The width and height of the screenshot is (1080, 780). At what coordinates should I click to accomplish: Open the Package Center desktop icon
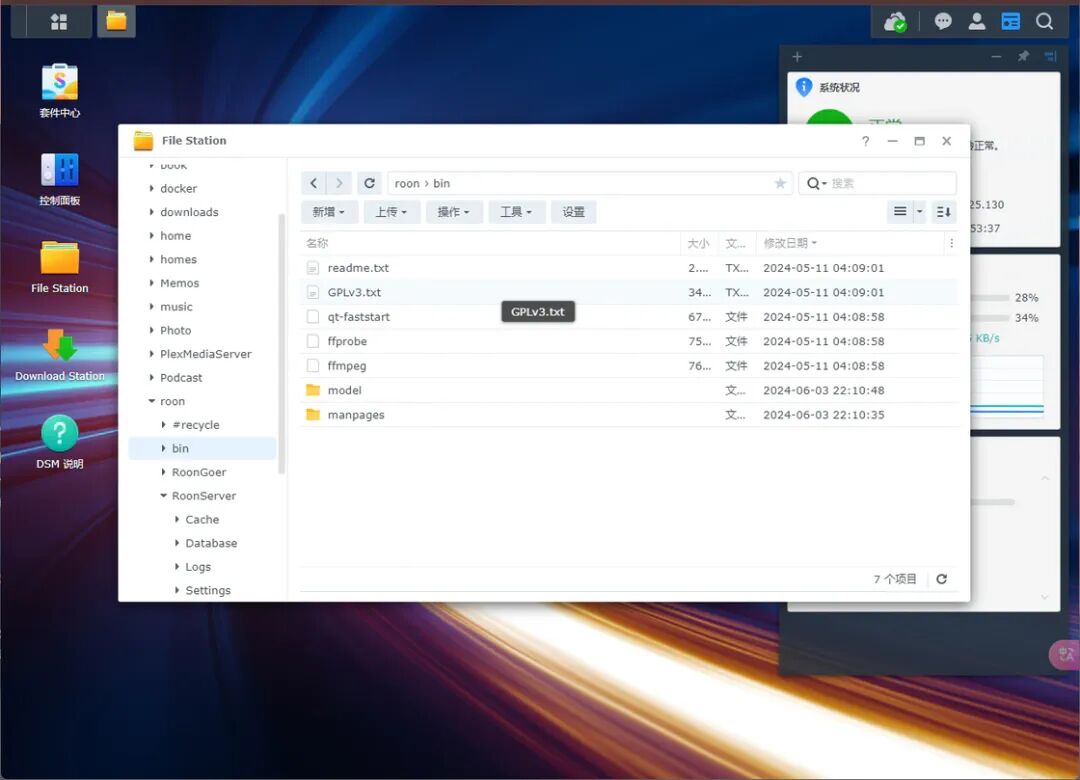pos(60,90)
